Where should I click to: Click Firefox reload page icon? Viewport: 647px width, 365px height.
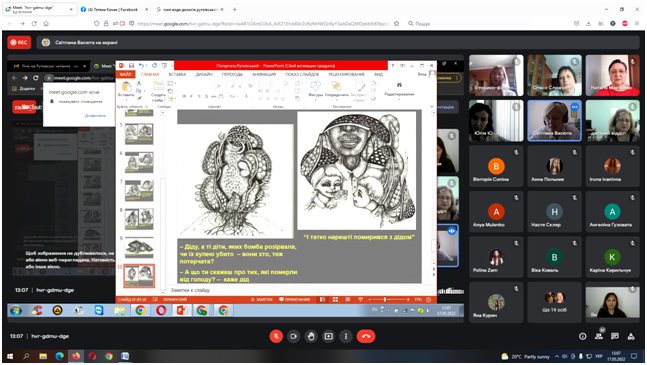[x=34, y=24]
